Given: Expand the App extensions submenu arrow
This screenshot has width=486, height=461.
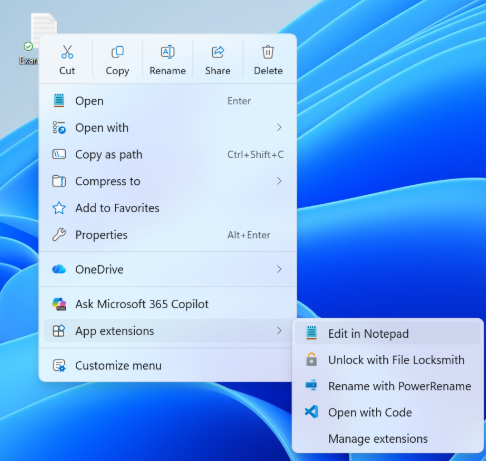Looking at the screenshot, I should 279,331.
